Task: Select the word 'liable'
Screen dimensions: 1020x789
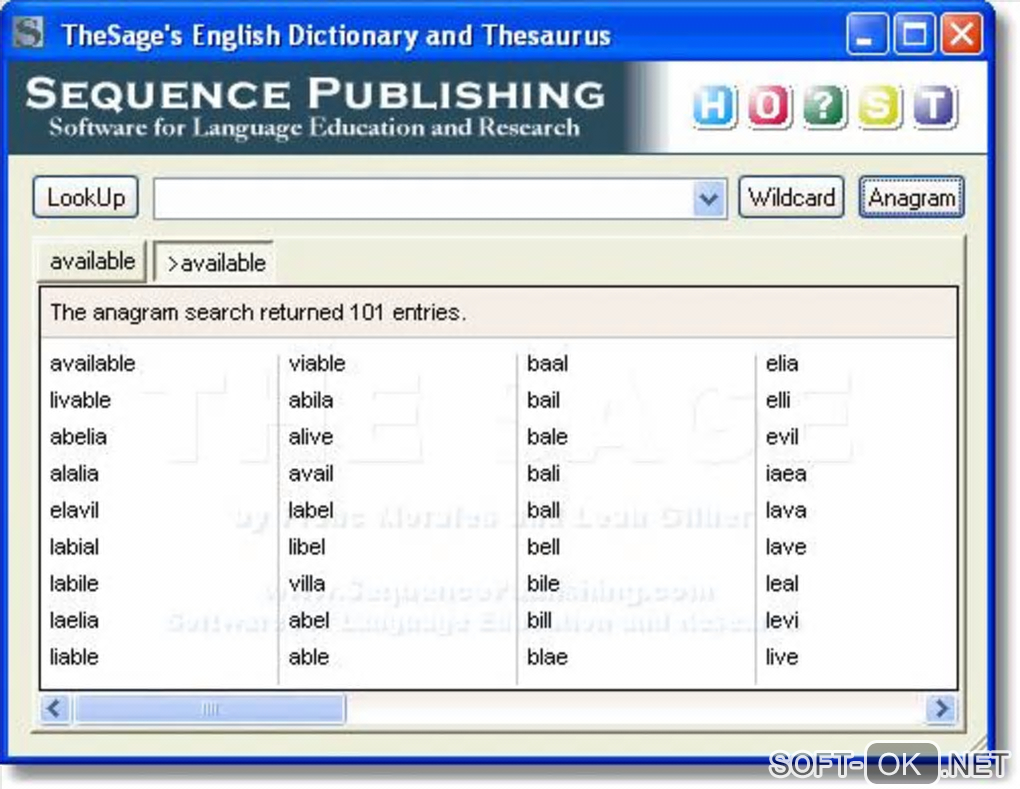Action: [x=74, y=657]
